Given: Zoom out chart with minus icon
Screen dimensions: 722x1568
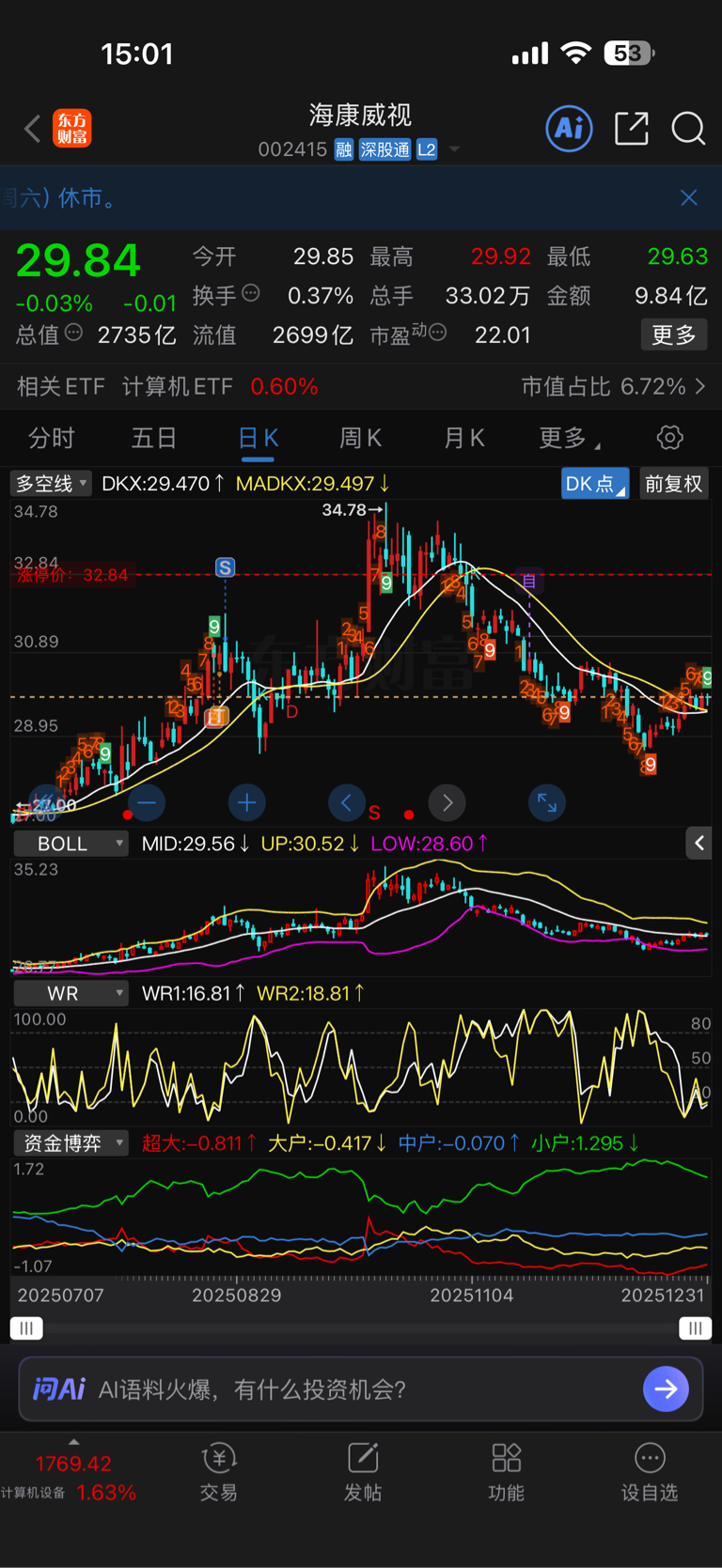Looking at the screenshot, I should (147, 802).
